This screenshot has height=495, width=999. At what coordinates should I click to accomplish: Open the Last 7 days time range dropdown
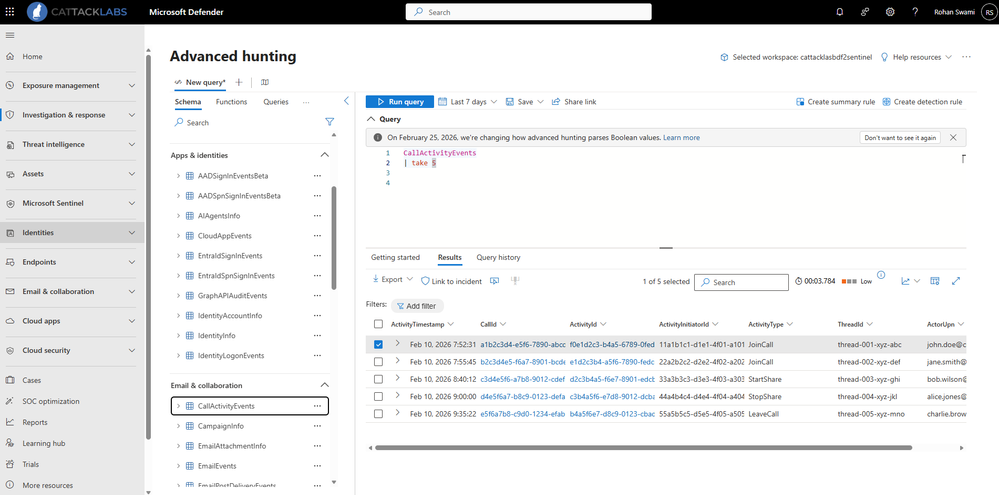467,102
